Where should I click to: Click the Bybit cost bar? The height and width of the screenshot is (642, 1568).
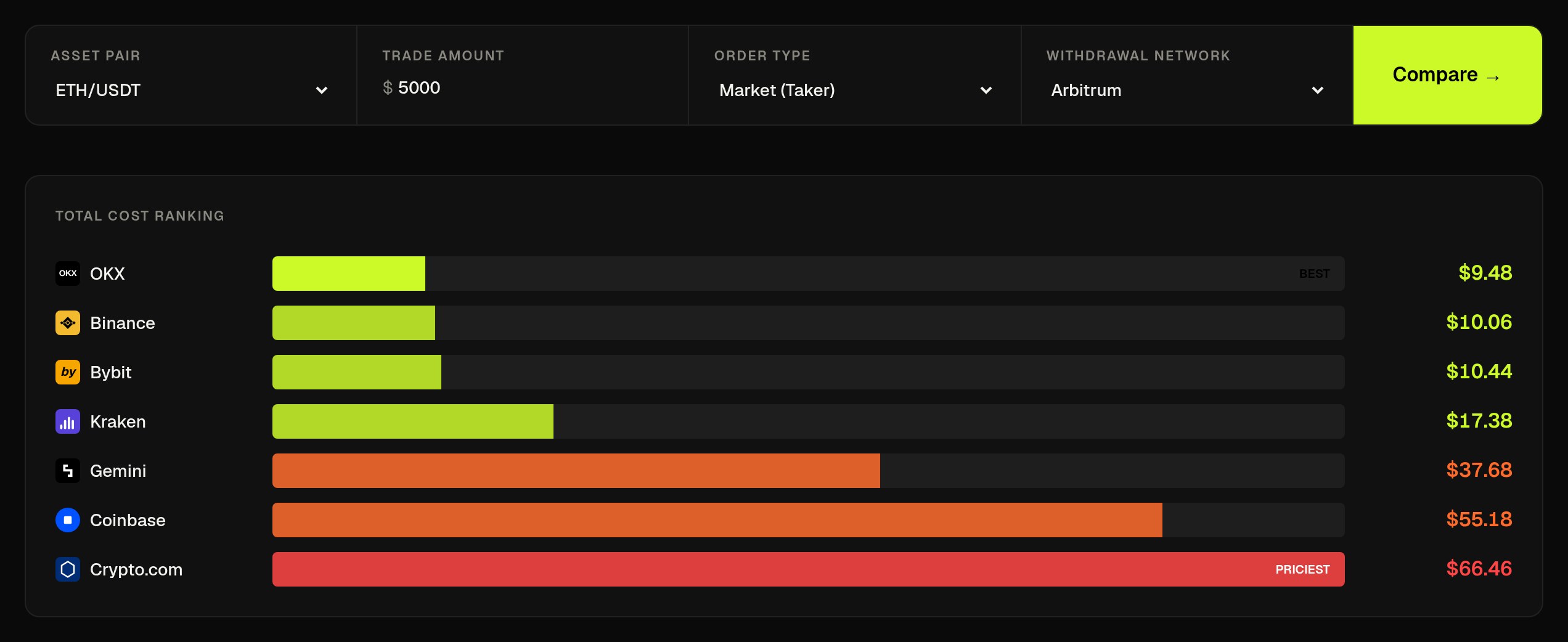[x=357, y=372]
